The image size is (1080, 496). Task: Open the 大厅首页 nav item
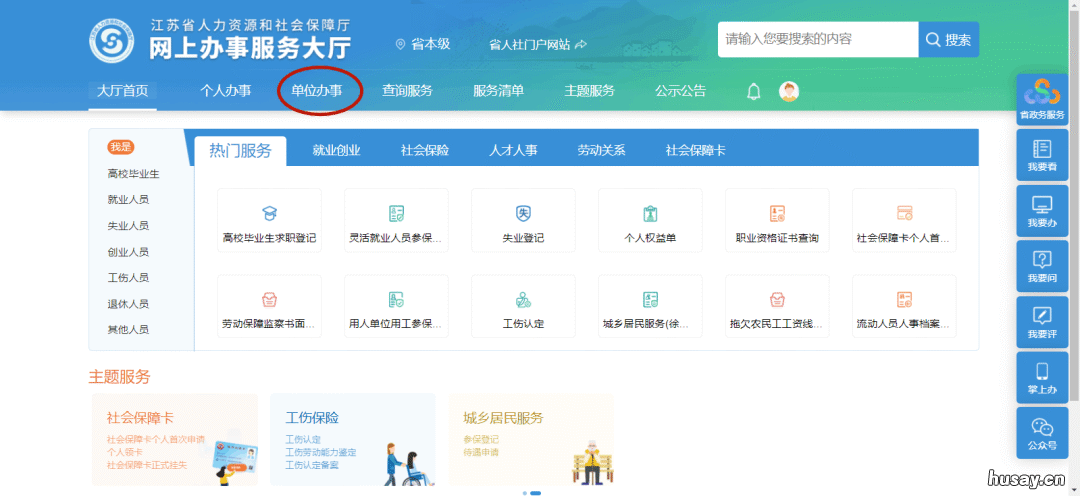(x=123, y=91)
